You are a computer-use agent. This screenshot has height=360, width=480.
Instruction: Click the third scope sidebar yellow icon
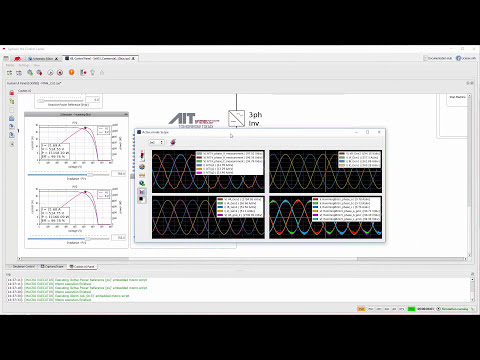pyautogui.click(x=142, y=175)
